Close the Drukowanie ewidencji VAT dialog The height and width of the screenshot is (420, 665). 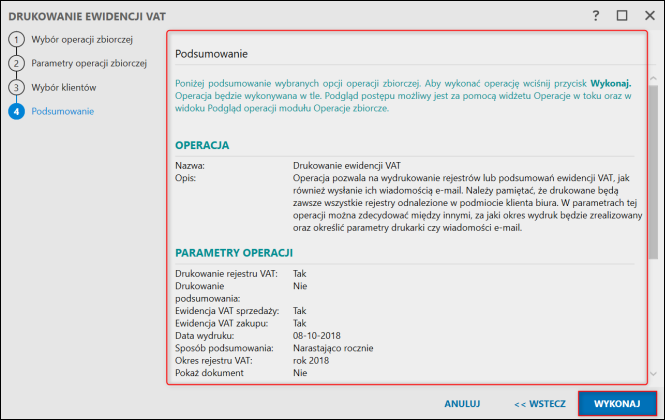pos(649,16)
